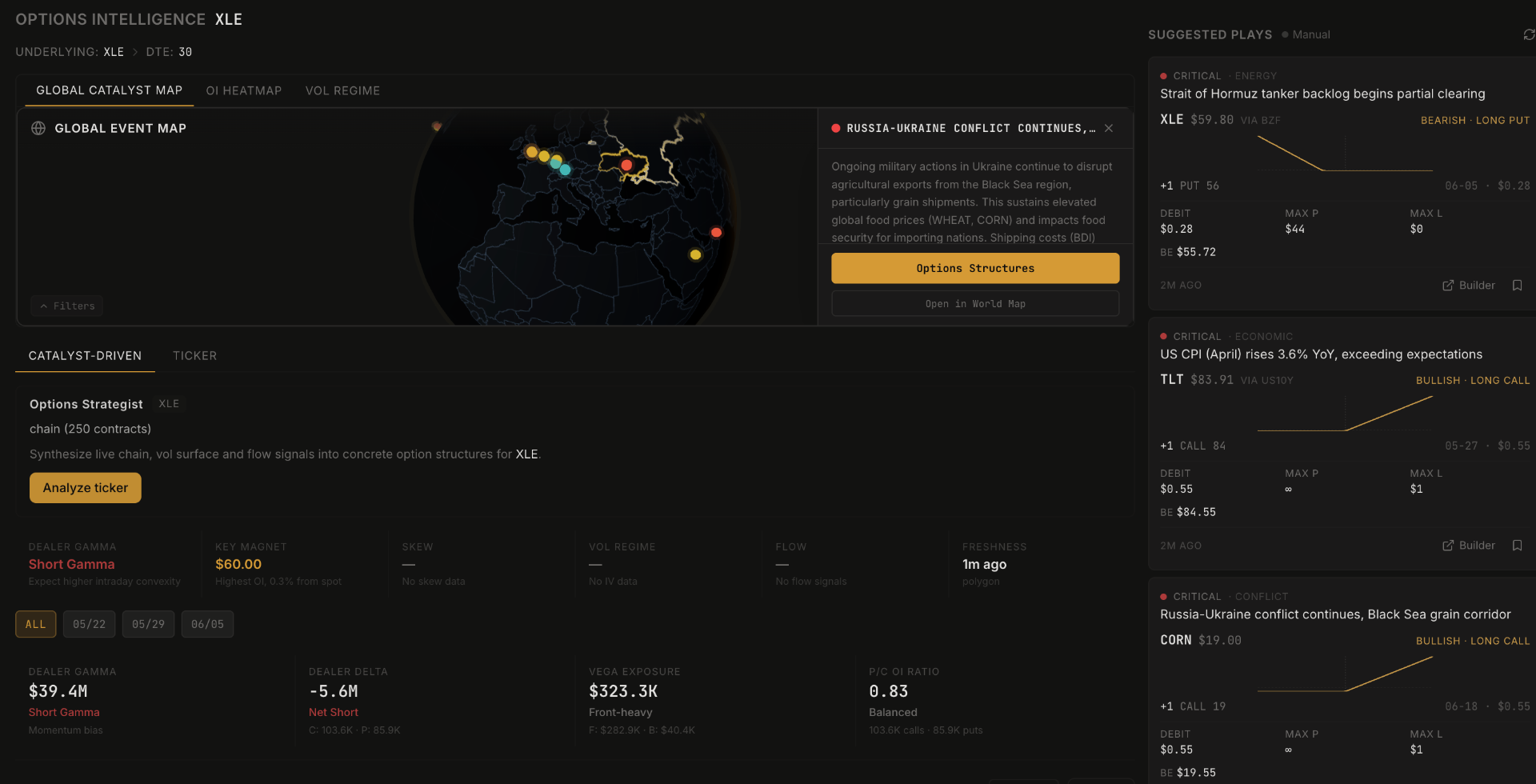Select the red Ukraine event marker on map
Screen dimensions: 1536x784
coord(626,166)
